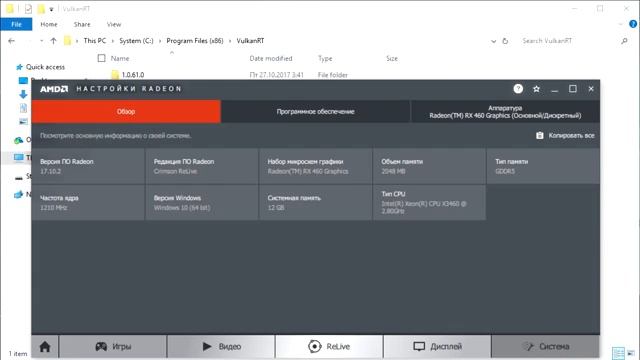Go to Radeon Settings home icon
The width and height of the screenshot is (640, 360).
coord(45,347)
